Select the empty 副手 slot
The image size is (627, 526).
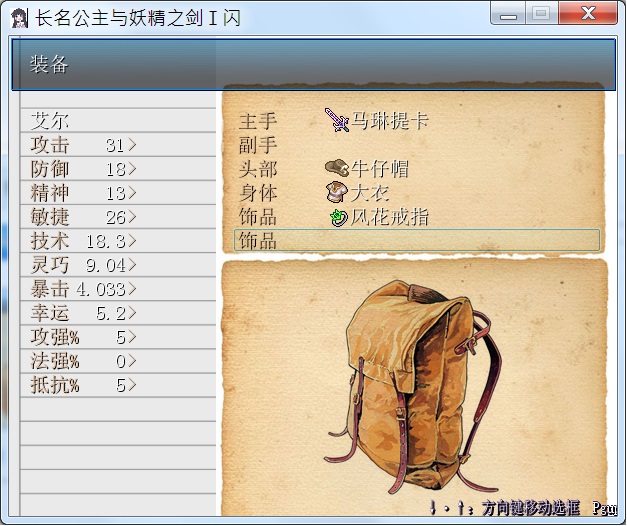(x=417, y=144)
